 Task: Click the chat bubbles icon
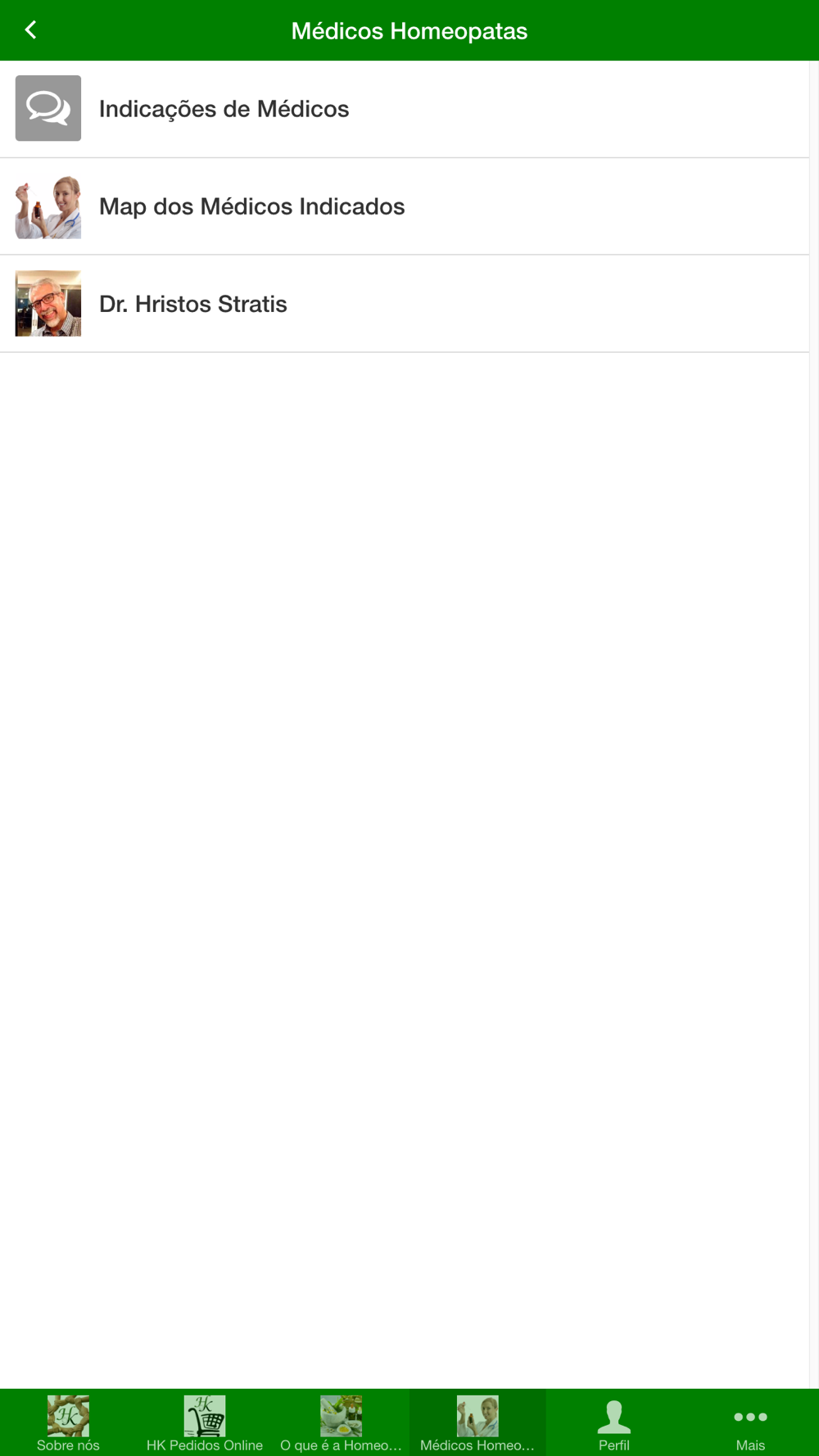click(x=48, y=108)
